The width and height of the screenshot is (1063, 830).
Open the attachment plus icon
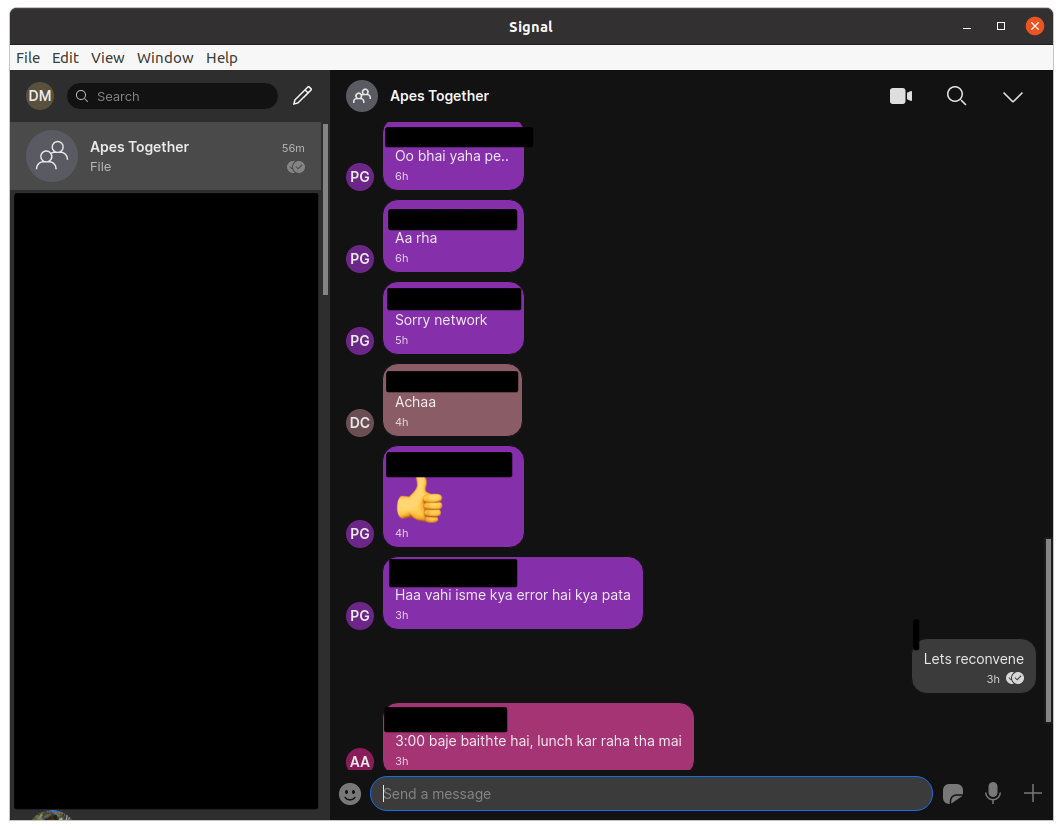[x=1033, y=793]
